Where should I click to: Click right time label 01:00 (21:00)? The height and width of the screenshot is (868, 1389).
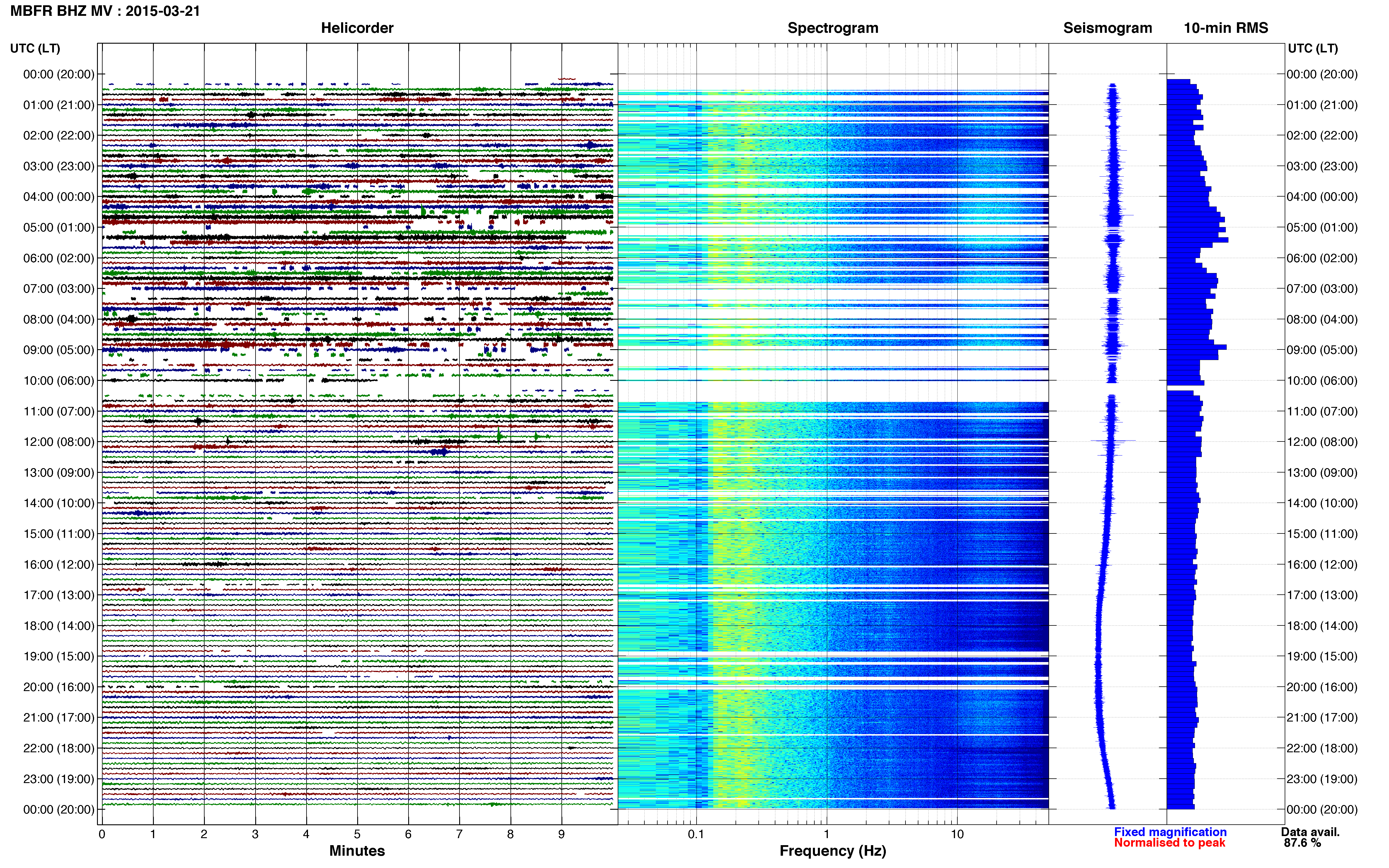(x=1322, y=105)
